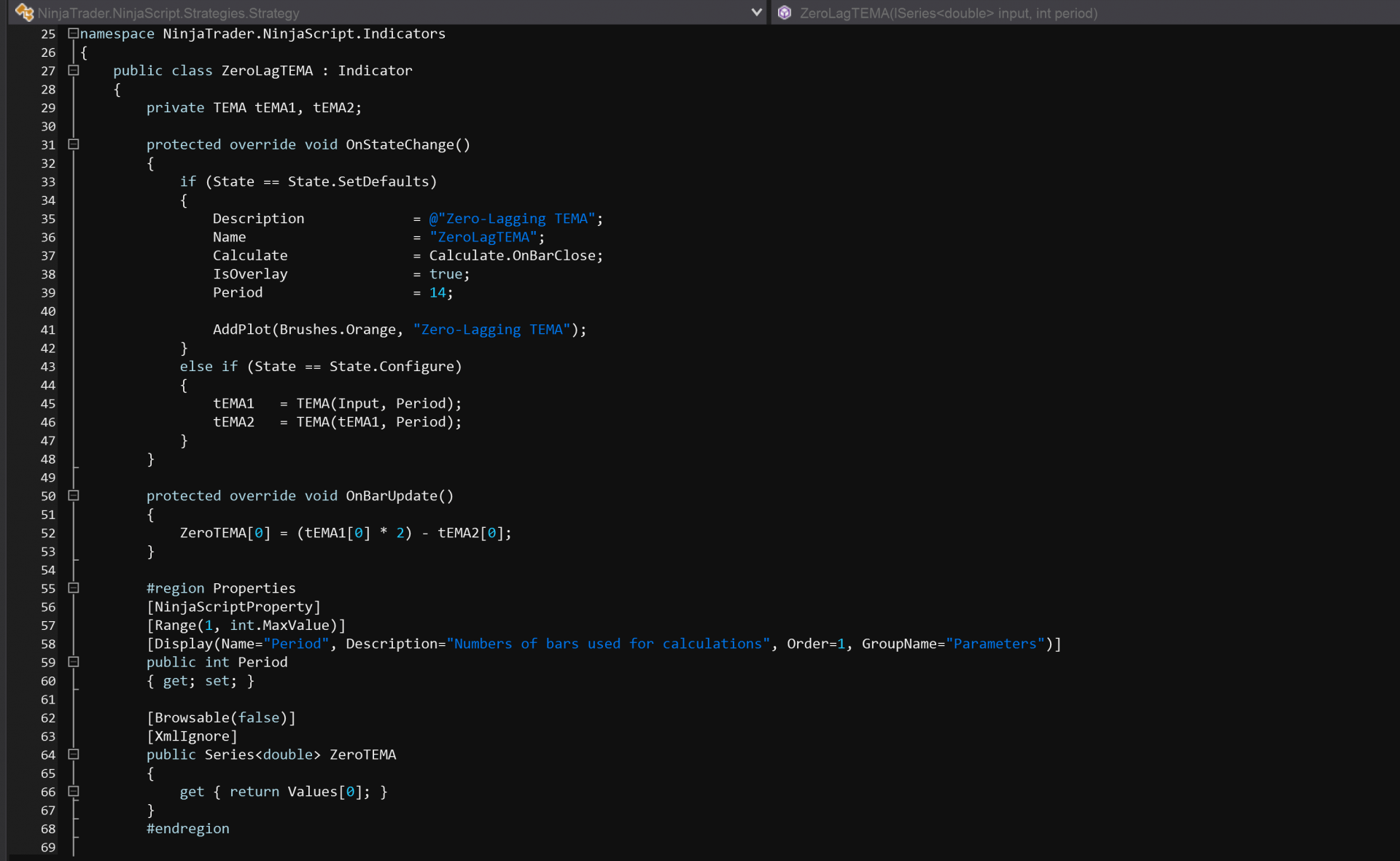Place cursor on Period value 14
Viewport: 1400px width, 861px height.
coord(437,292)
